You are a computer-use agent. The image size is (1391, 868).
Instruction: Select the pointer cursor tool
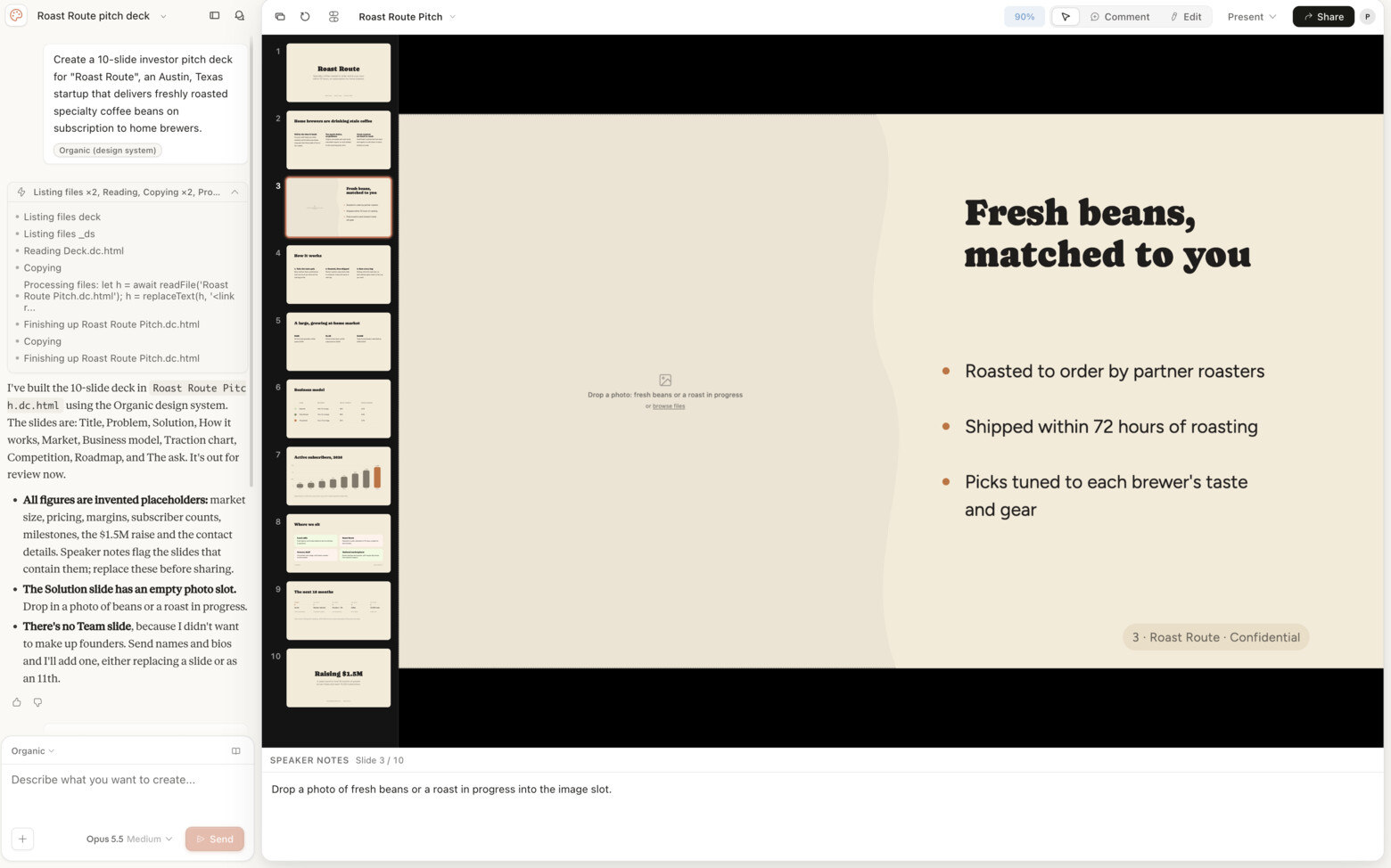(x=1066, y=16)
